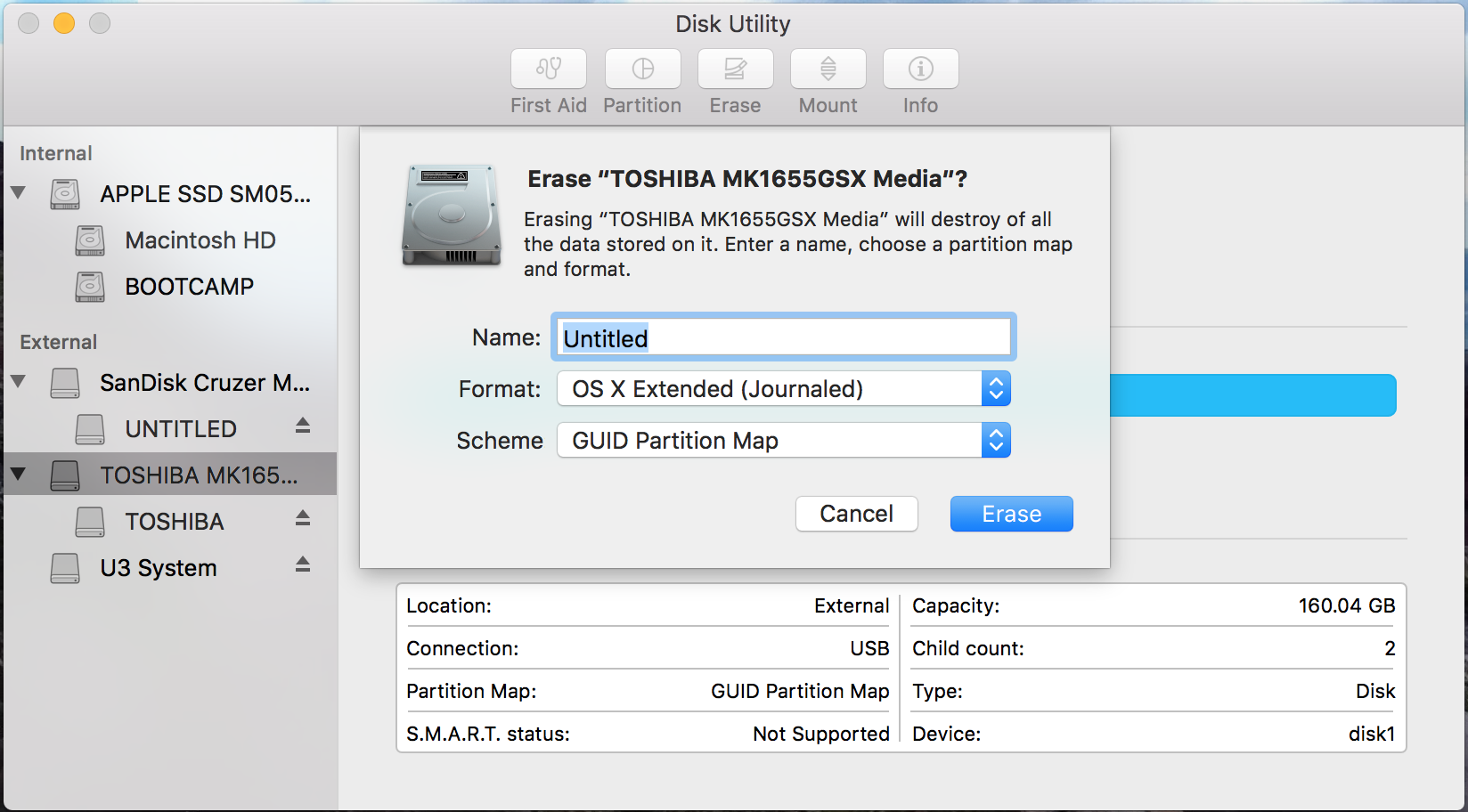Click the GUID Partition Map info value
This screenshot has height=812, width=1468.
pyautogui.click(x=800, y=691)
